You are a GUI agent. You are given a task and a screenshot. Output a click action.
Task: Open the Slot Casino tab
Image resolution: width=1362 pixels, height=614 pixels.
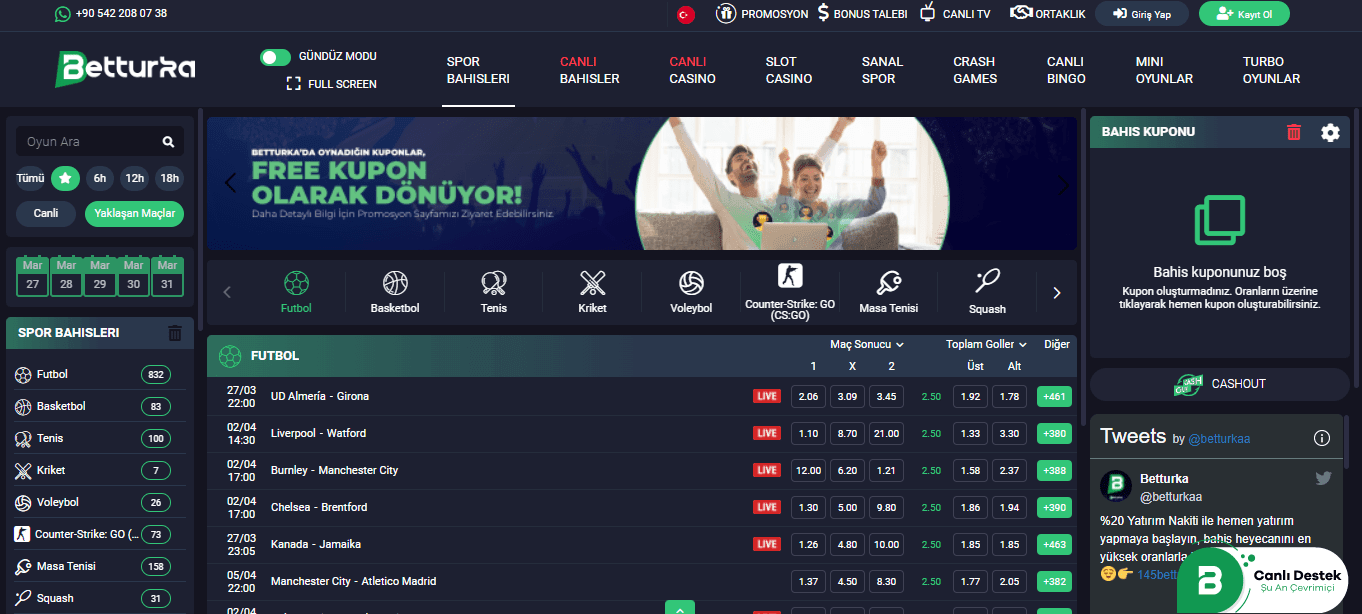point(789,70)
